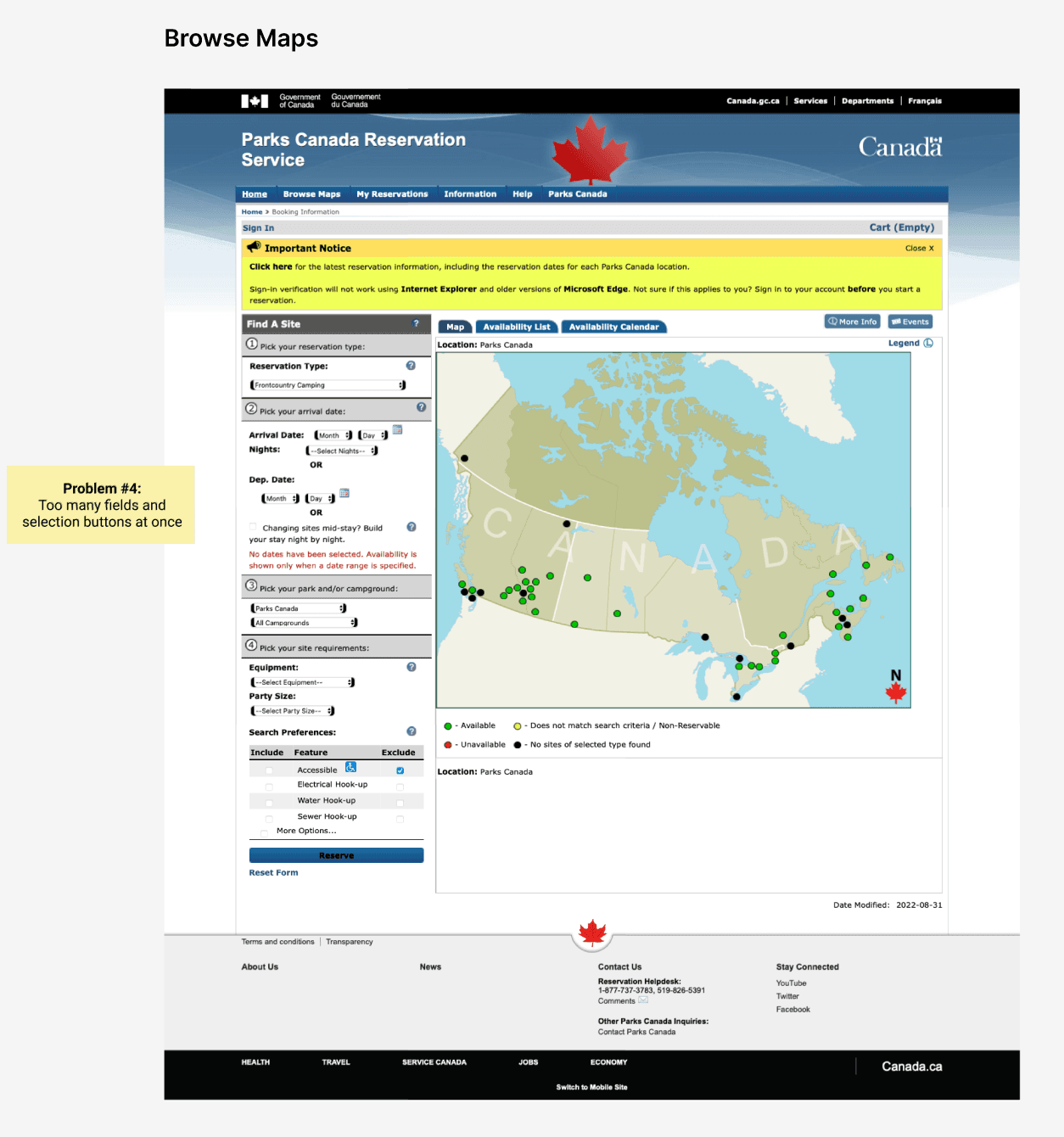Click the Comments envelope icon in footer
This screenshot has width=1064, height=1137.
(643, 1000)
